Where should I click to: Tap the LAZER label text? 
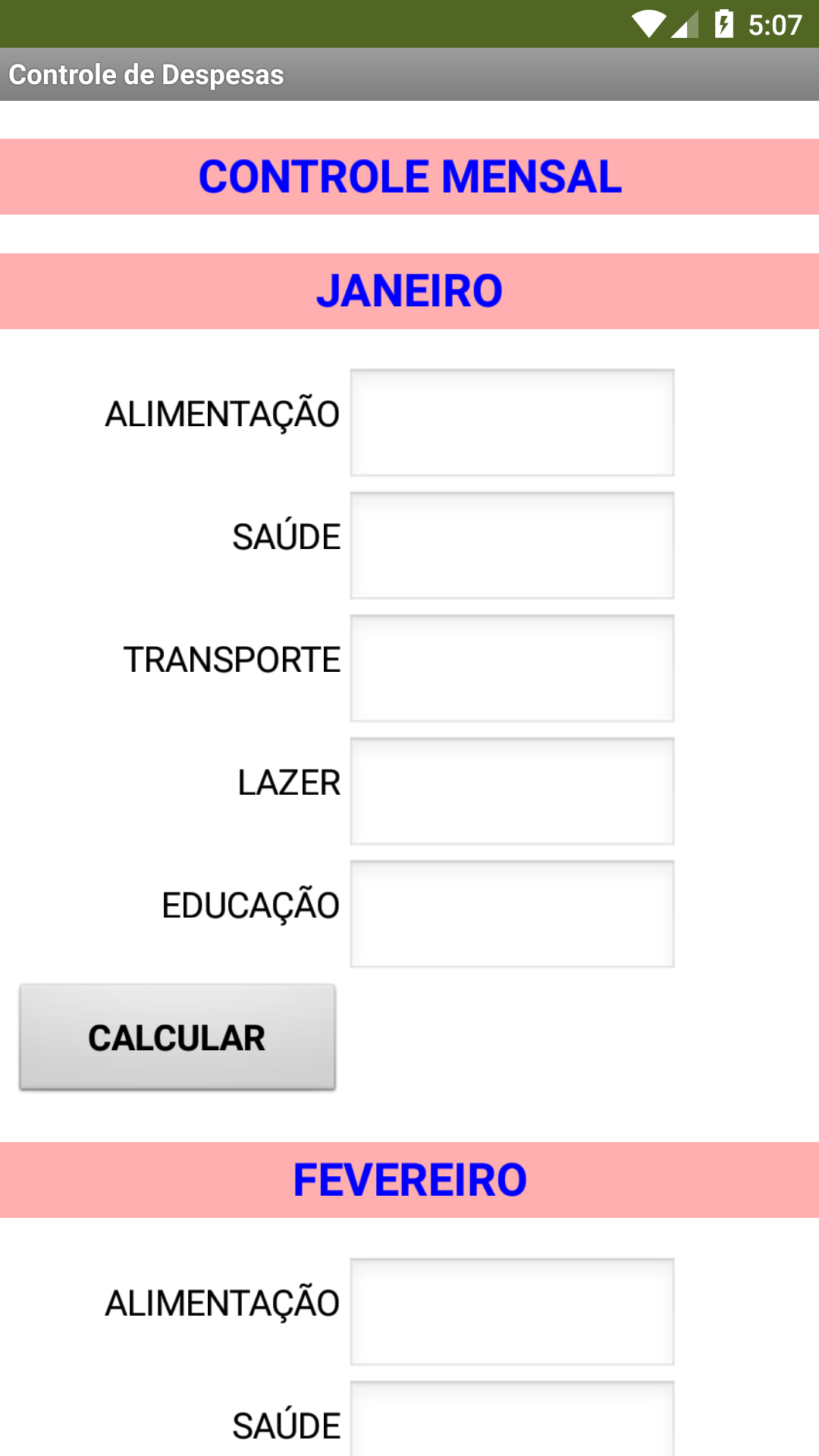click(x=289, y=783)
